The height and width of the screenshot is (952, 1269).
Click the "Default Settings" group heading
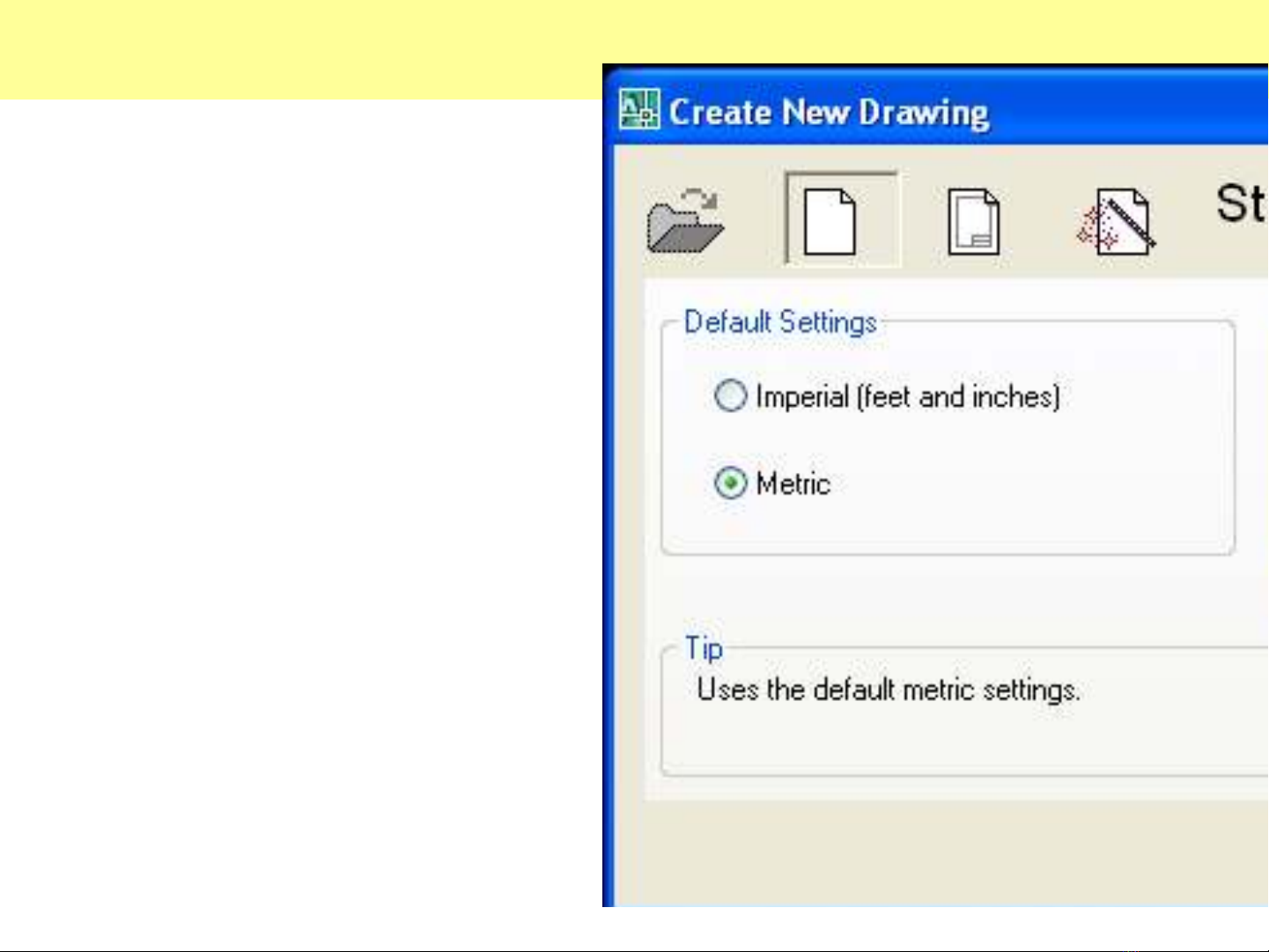pyautogui.click(x=780, y=322)
